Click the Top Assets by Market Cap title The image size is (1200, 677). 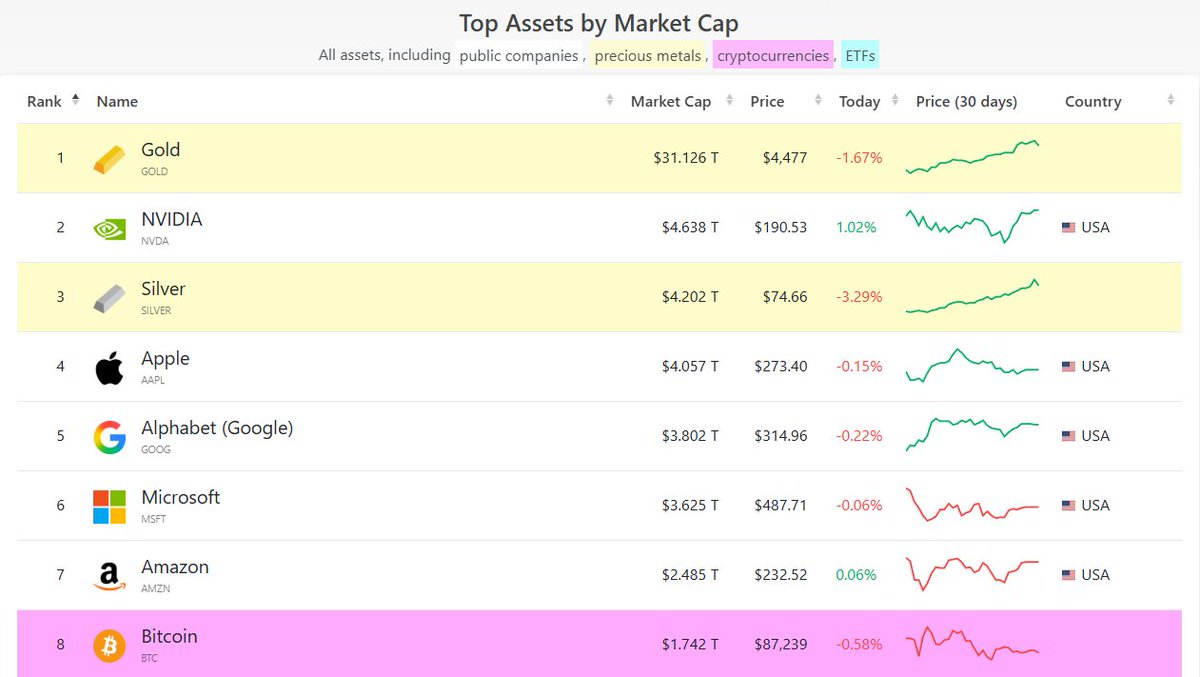click(x=599, y=22)
